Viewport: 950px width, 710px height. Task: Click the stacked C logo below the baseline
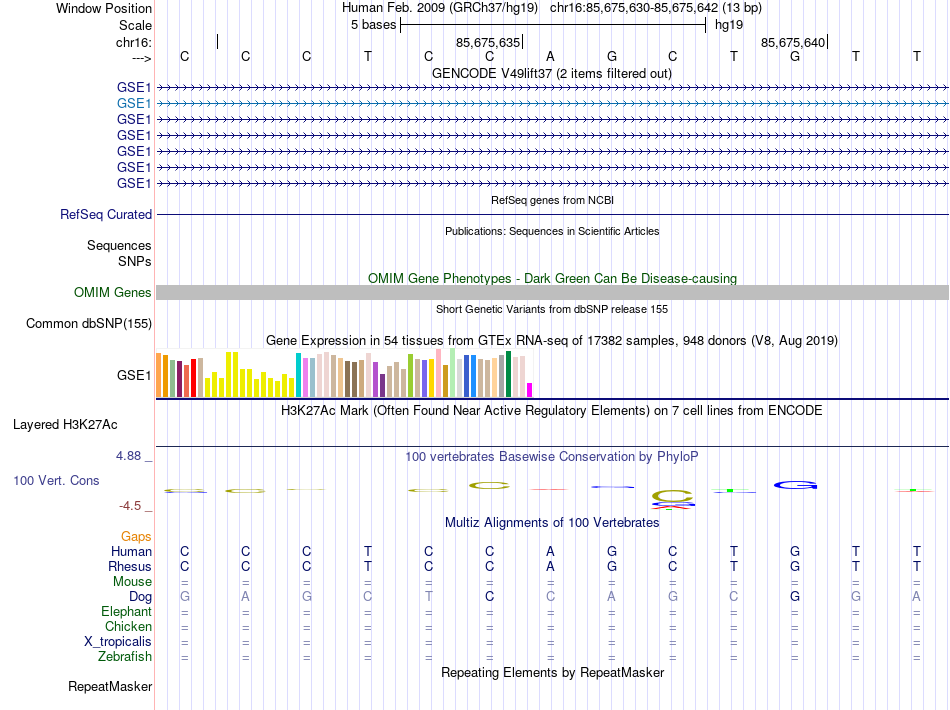[673, 497]
